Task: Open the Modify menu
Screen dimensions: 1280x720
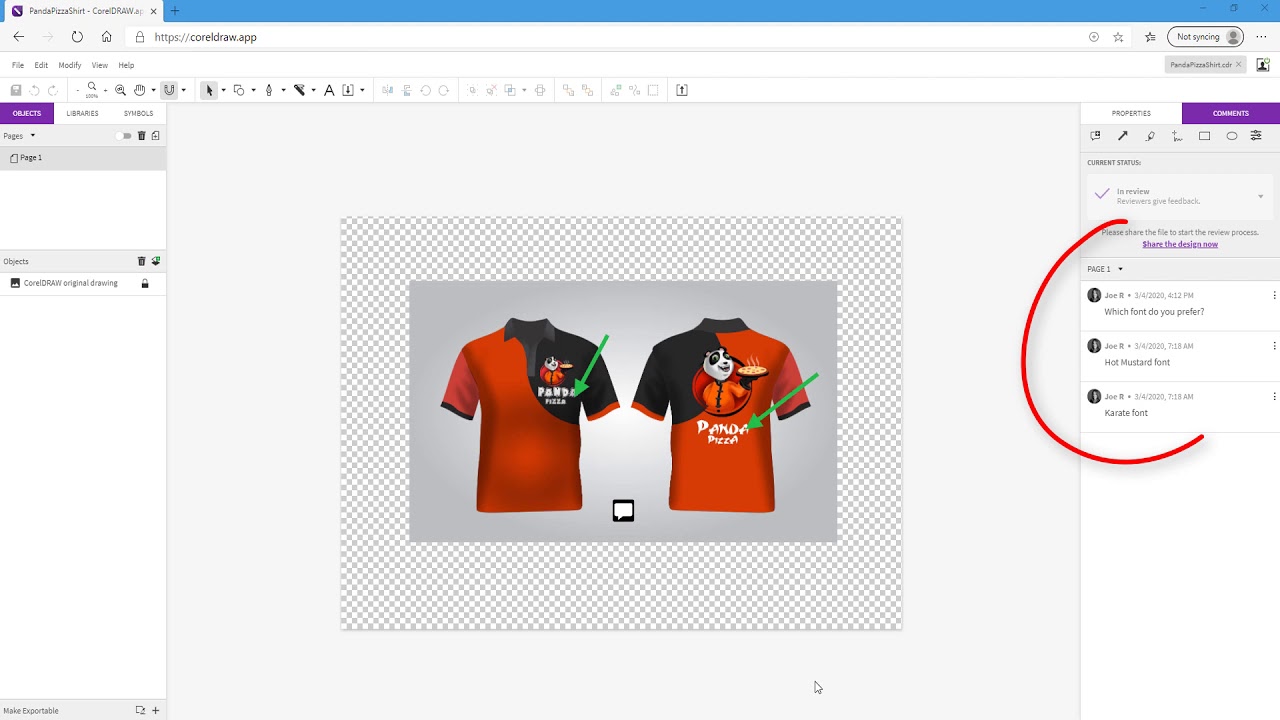Action: pos(70,65)
